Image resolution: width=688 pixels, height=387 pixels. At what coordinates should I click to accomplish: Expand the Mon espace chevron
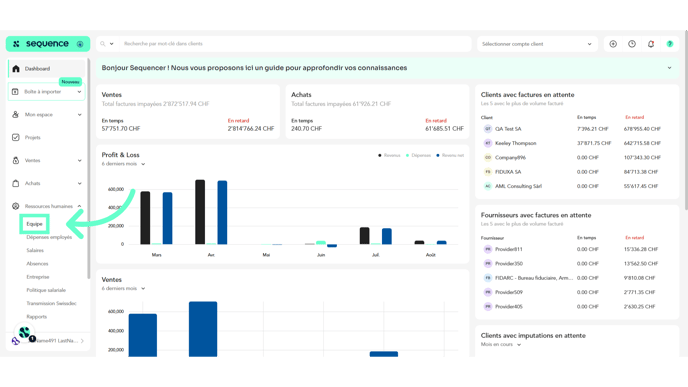[x=79, y=115]
